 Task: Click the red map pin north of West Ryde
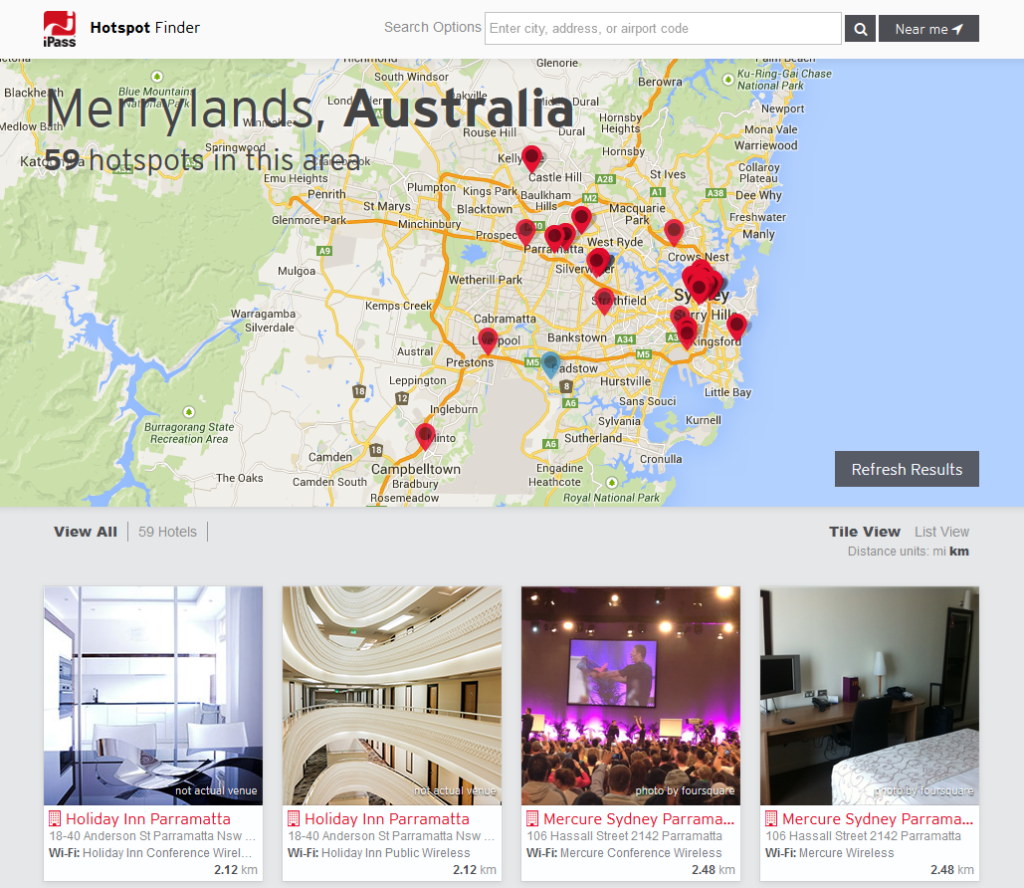coord(581,218)
